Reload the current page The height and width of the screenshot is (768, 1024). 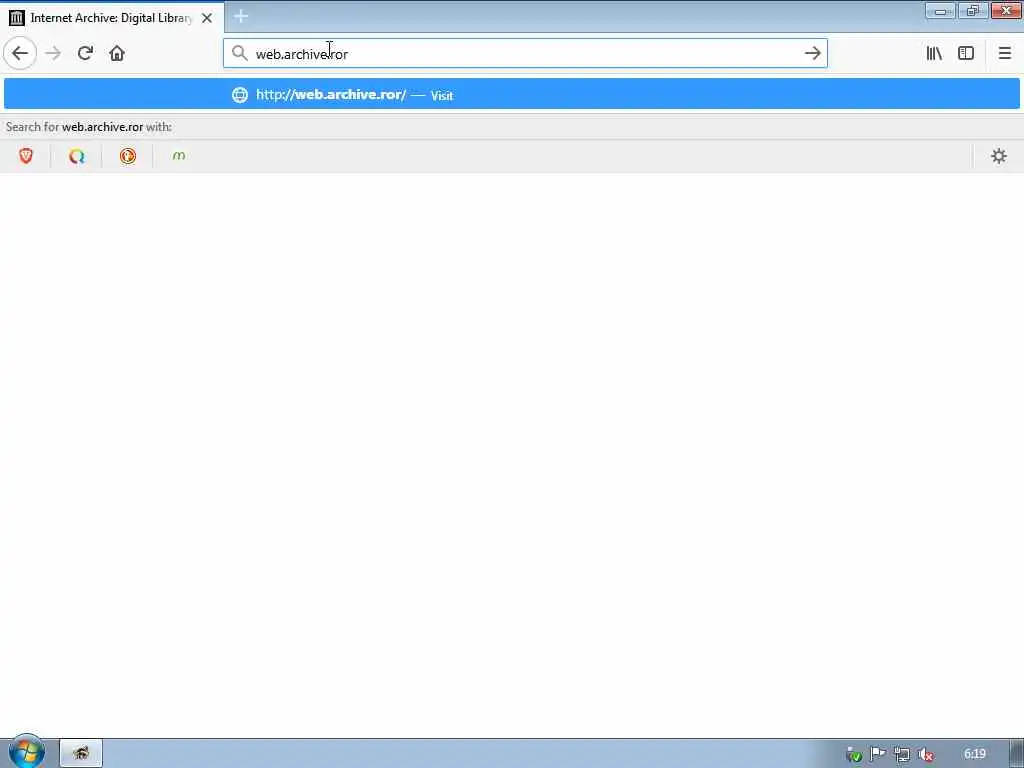tap(85, 53)
